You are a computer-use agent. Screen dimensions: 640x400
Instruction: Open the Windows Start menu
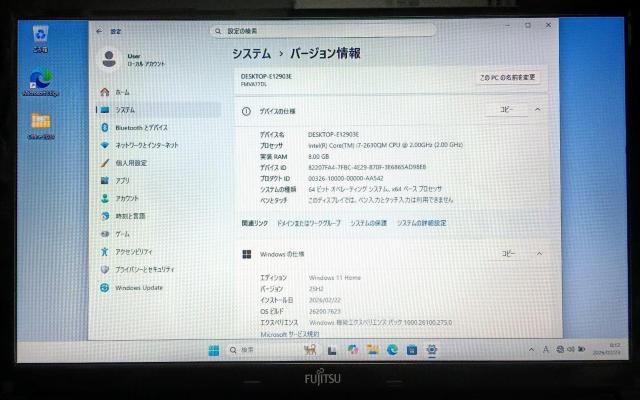214,351
